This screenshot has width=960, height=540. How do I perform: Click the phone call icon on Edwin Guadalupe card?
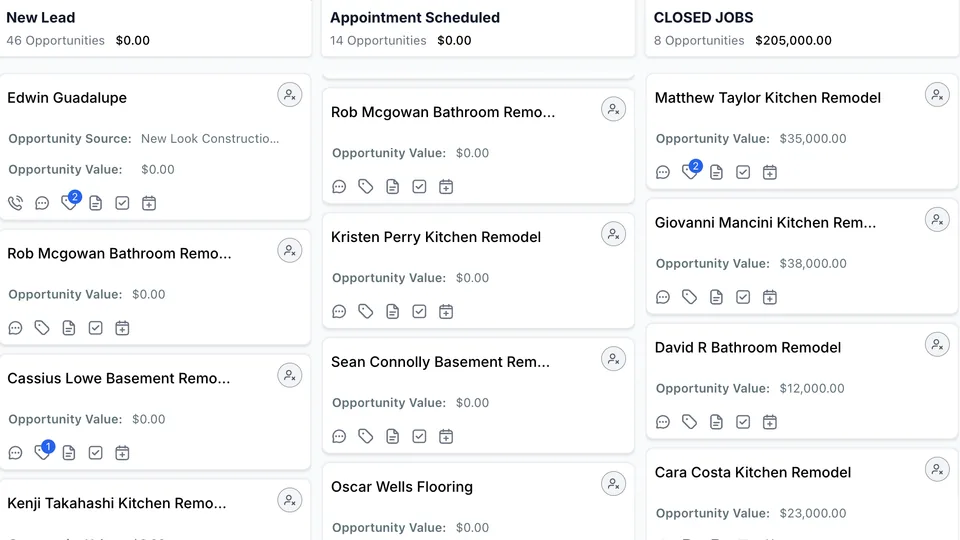(x=15, y=203)
